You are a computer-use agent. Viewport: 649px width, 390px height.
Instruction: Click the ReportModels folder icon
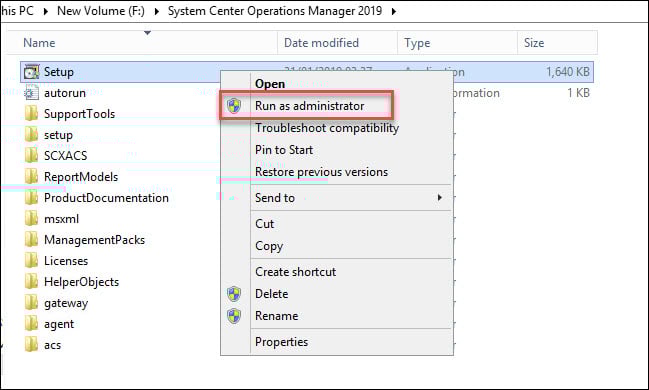click(x=31, y=177)
